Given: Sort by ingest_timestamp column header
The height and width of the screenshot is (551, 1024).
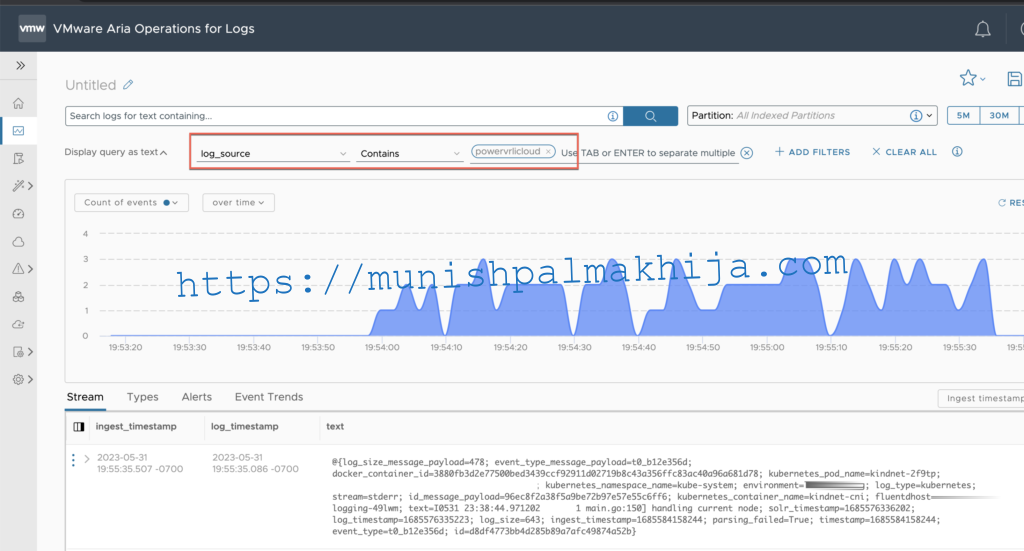Looking at the screenshot, I should (136, 426).
